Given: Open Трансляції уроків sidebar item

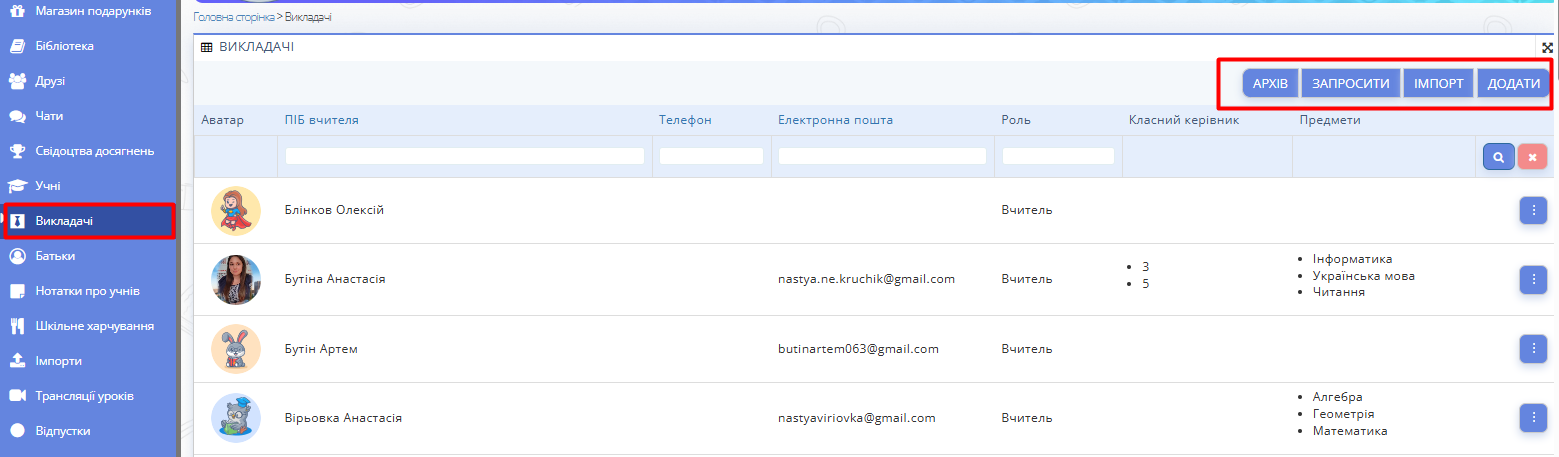Looking at the screenshot, I should pyautogui.click(x=84, y=396).
